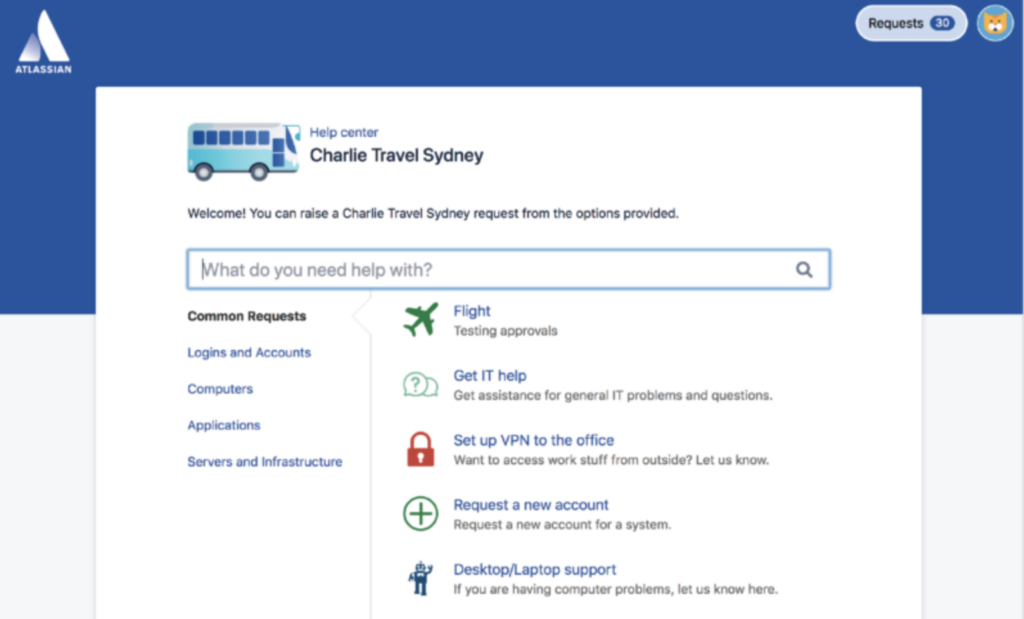Open the Flight request link
The height and width of the screenshot is (619, 1024).
point(472,311)
